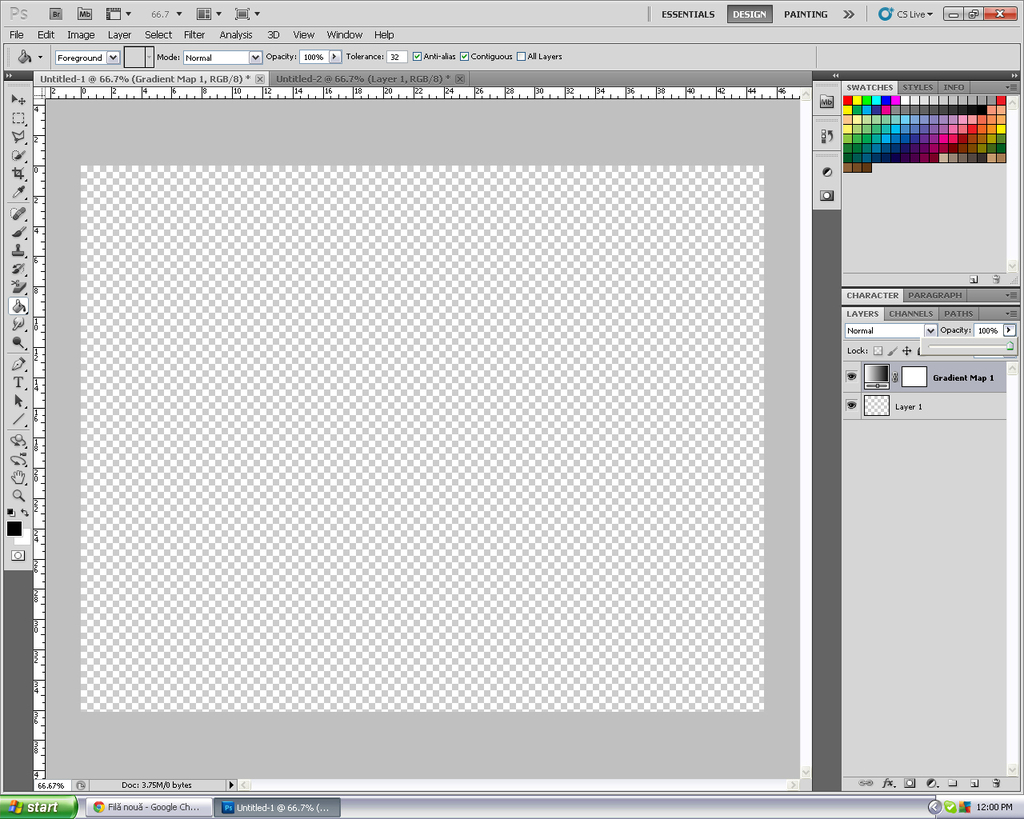Viewport: 1024px width, 819px height.
Task: Select the Eyedropper tool
Action: [x=18, y=192]
